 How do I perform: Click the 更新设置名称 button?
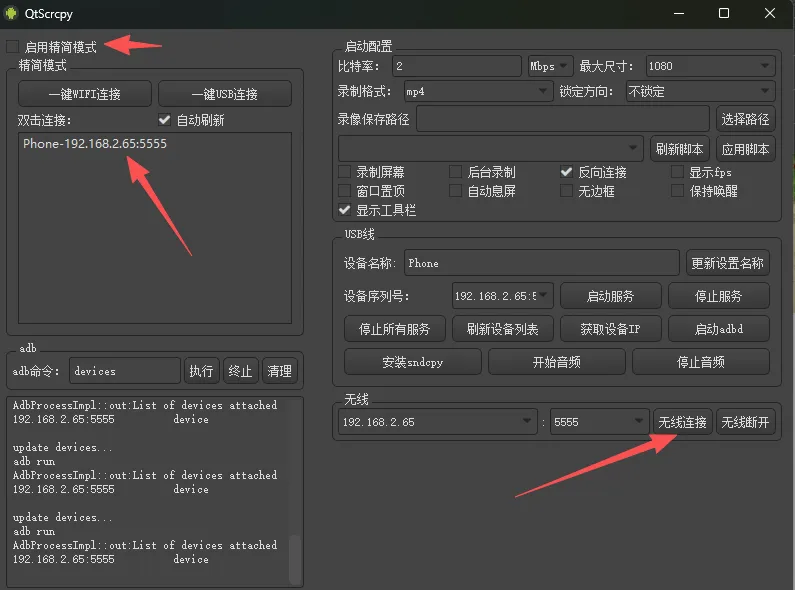tap(727, 263)
